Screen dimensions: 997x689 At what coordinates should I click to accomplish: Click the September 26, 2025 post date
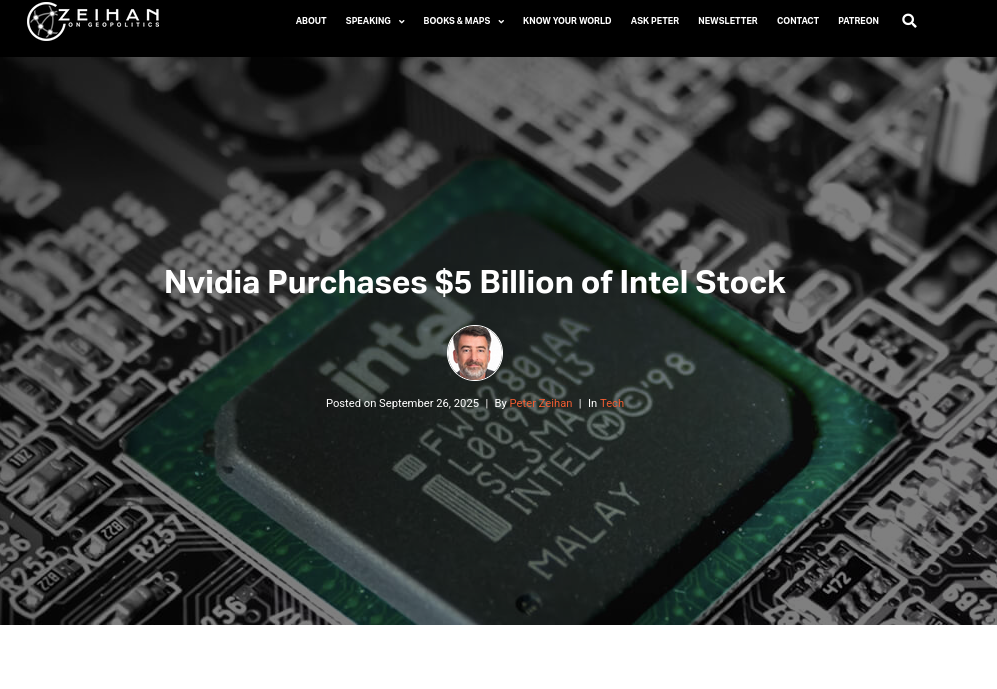(429, 403)
